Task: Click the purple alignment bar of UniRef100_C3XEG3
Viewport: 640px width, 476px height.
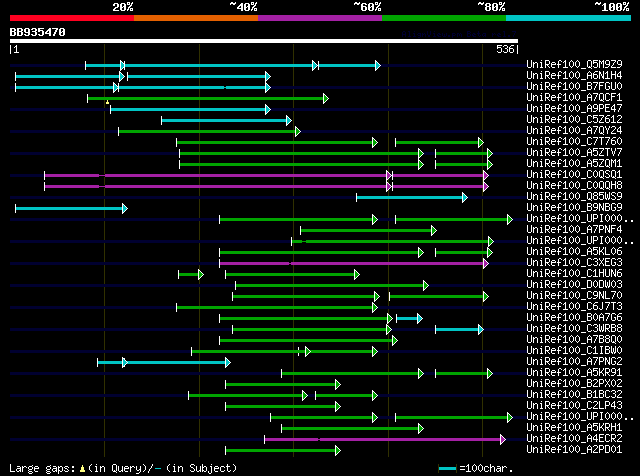Action: tap(354, 264)
